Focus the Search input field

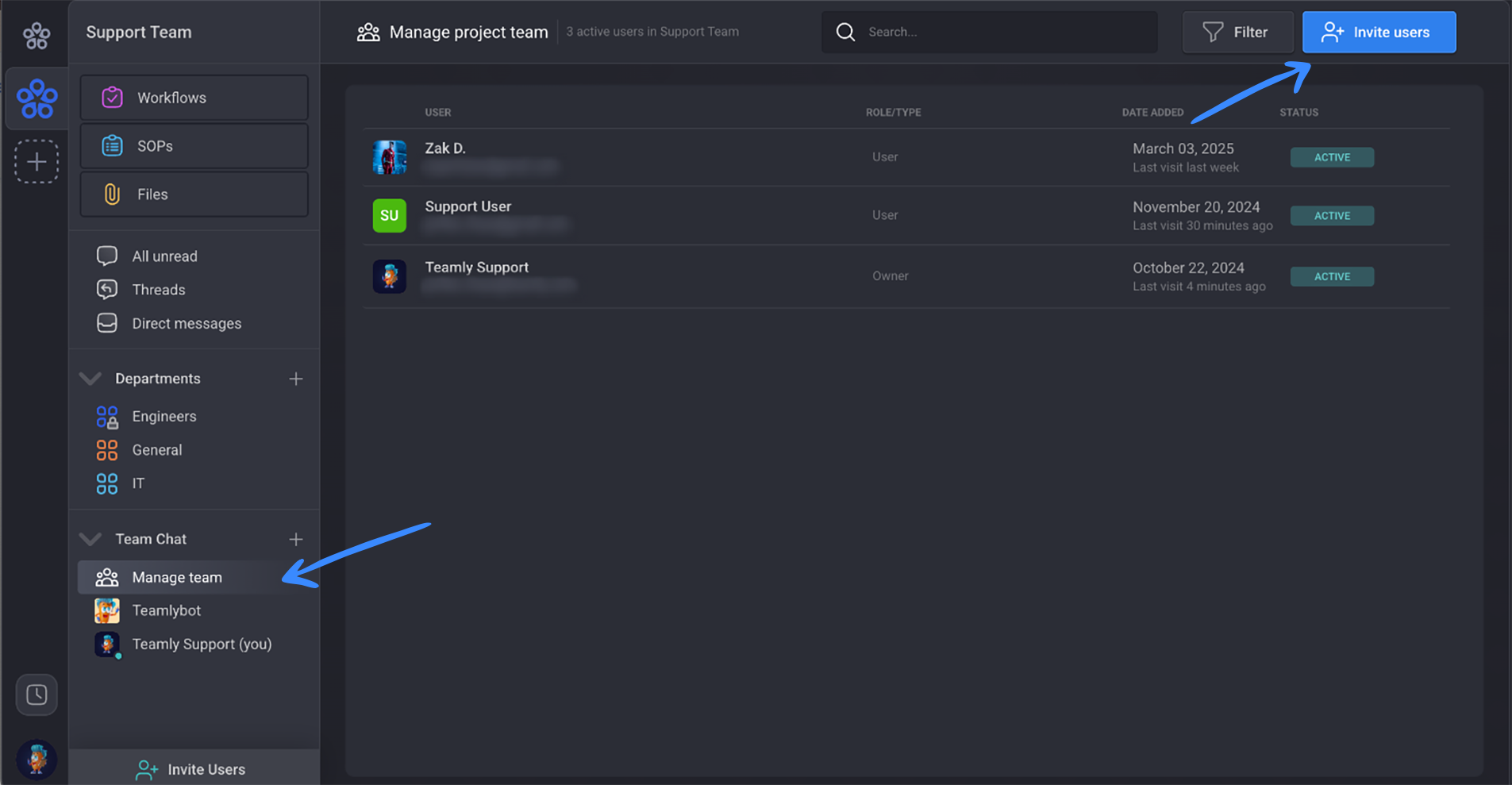click(x=989, y=32)
